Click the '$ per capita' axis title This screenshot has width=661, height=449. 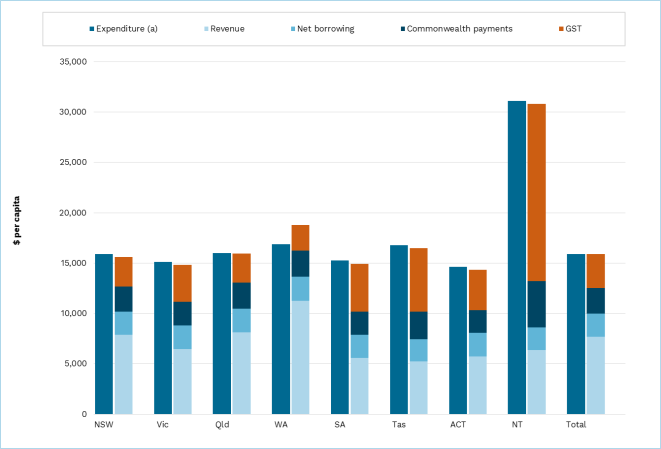[x=17, y=220]
